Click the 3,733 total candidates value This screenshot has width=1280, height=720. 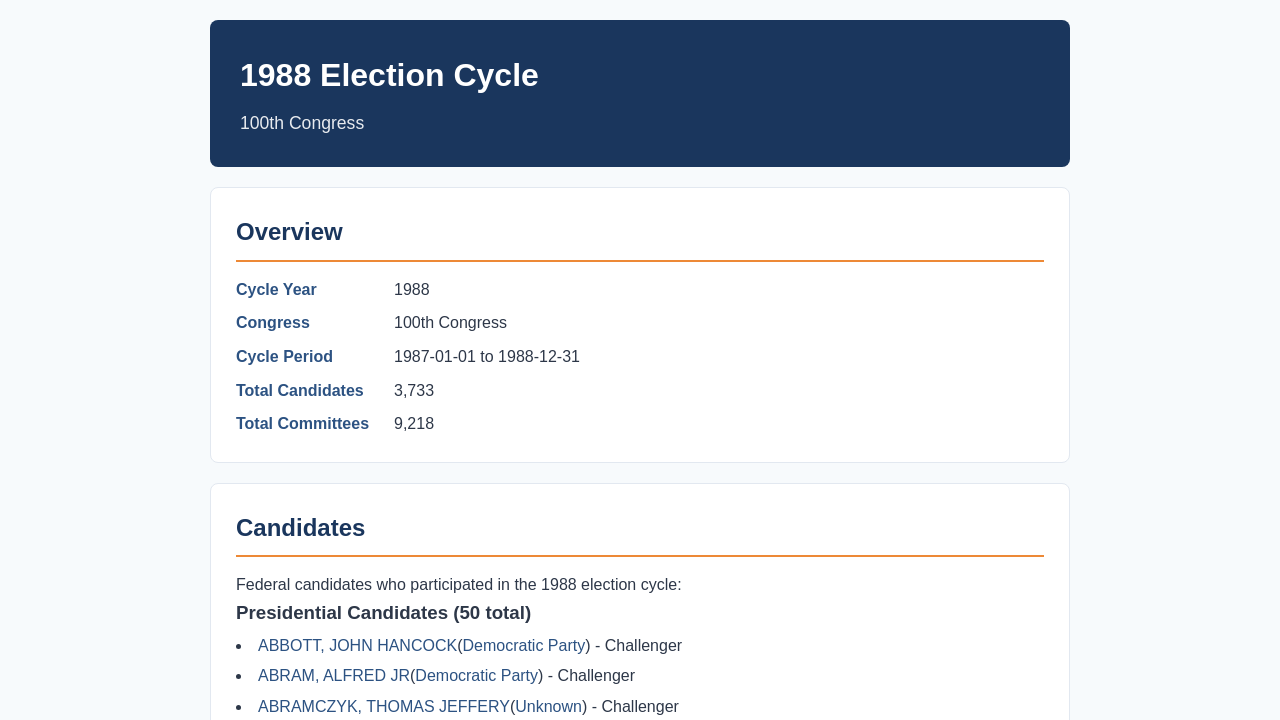[x=414, y=391]
